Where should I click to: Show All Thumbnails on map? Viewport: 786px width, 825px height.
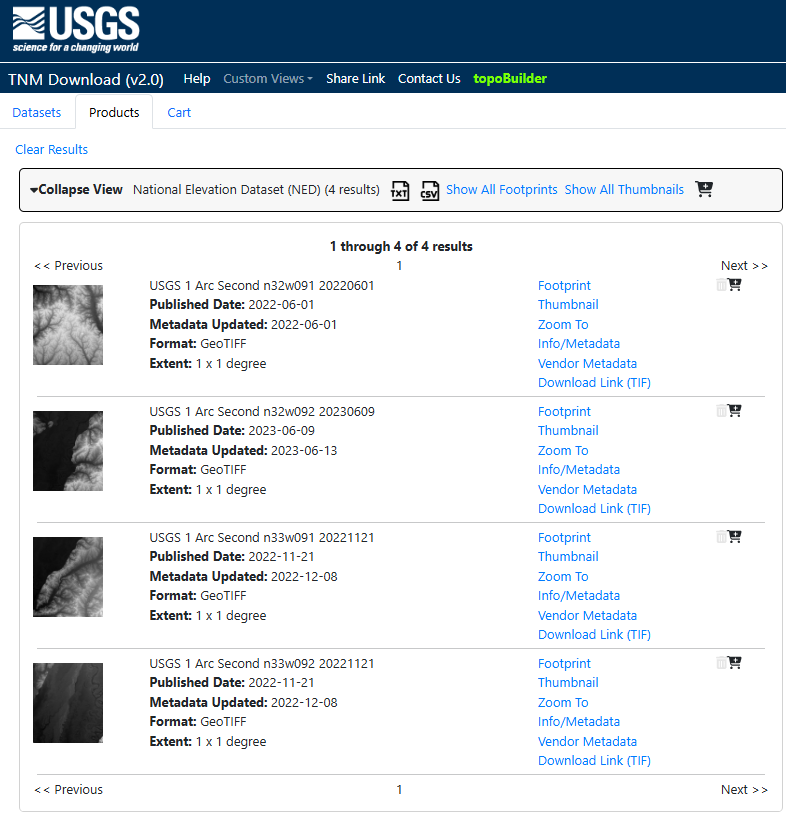(x=624, y=189)
